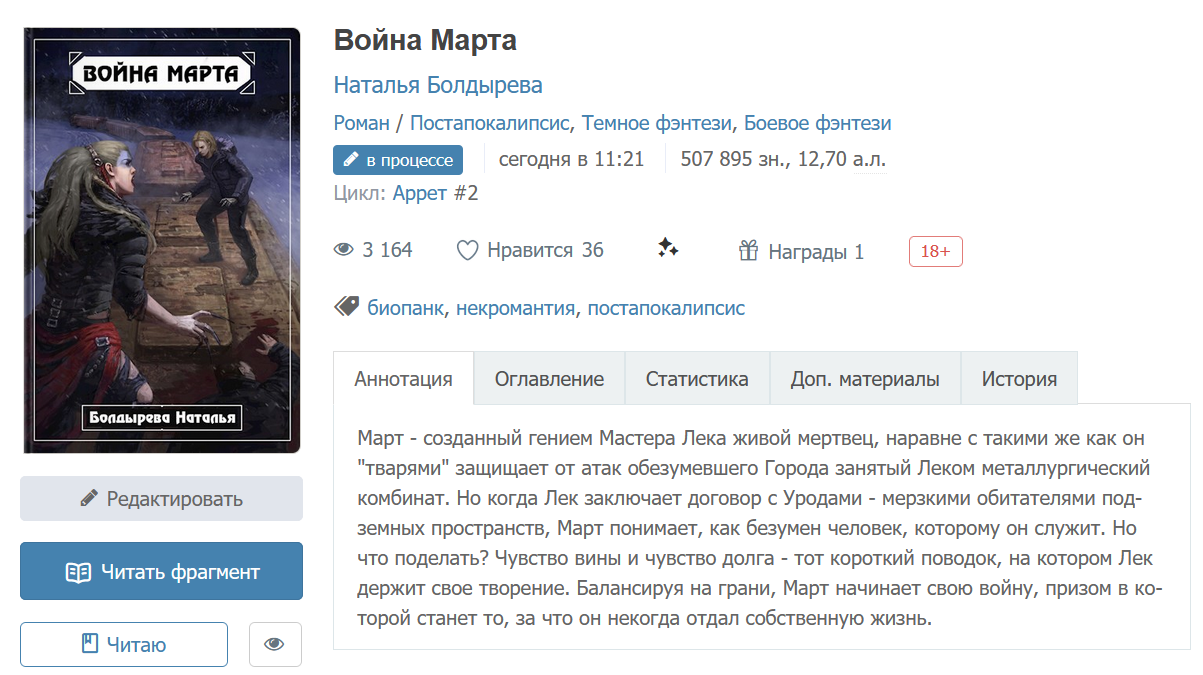Follow the некромантия tag link
This screenshot has height=675, width=1203.
(x=515, y=308)
